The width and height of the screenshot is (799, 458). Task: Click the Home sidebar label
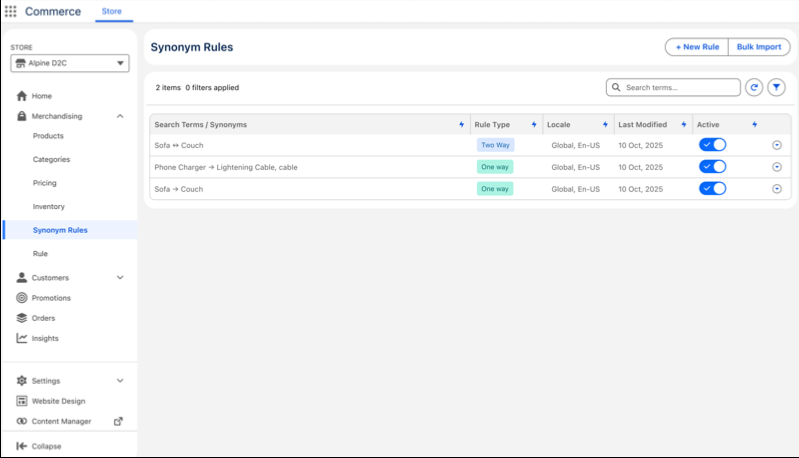tap(42, 96)
